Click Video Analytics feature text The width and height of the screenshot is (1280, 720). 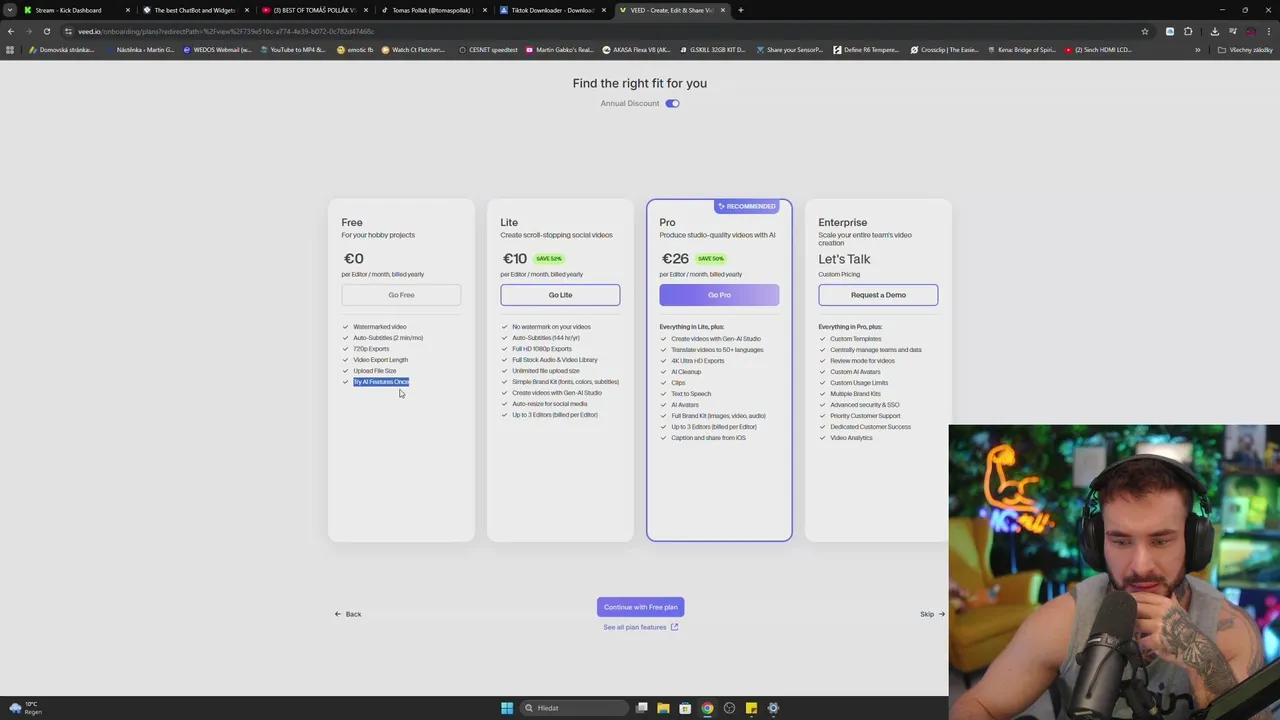tap(851, 438)
